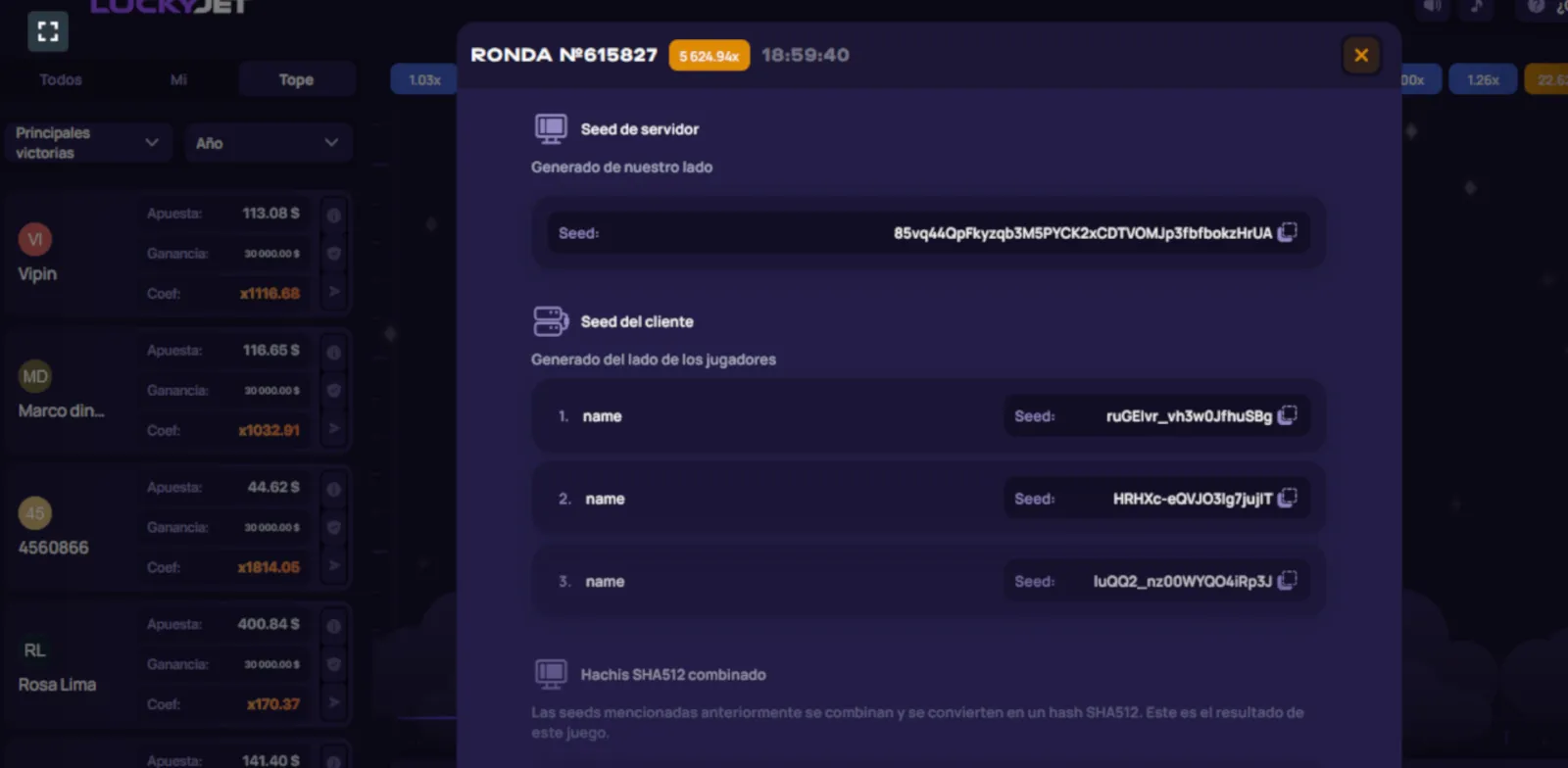Click the fullscreen icon
This screenshot has height=768, width=1568.
(48, 31)
